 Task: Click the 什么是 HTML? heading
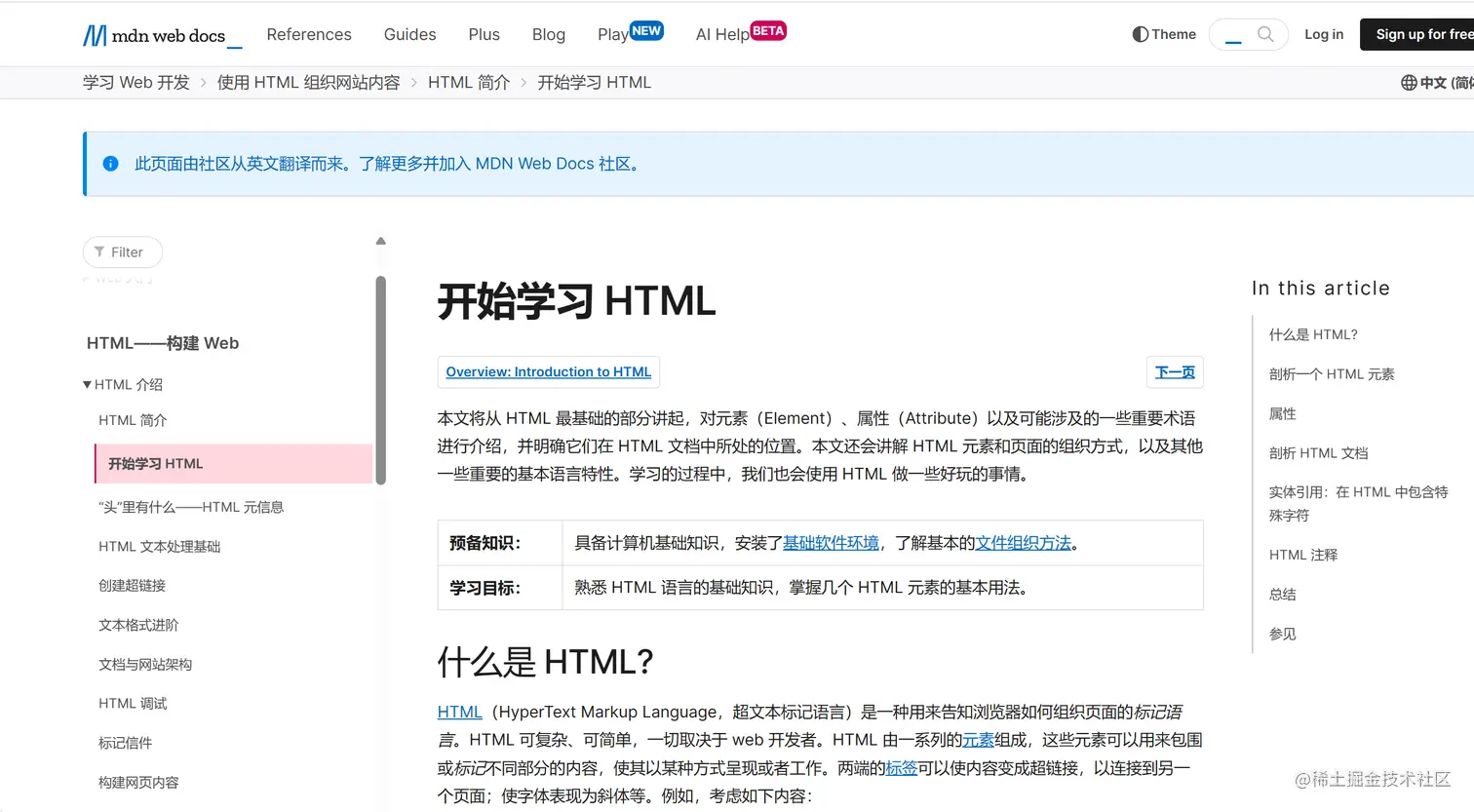[x=545, y=662]
